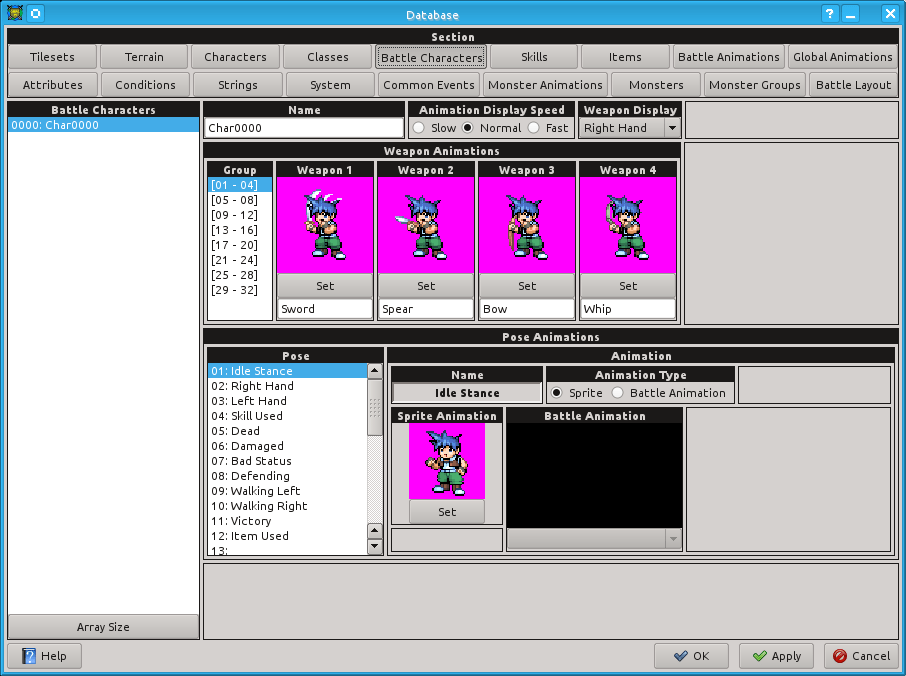Switch to the Monsters tab

[655, 84]
